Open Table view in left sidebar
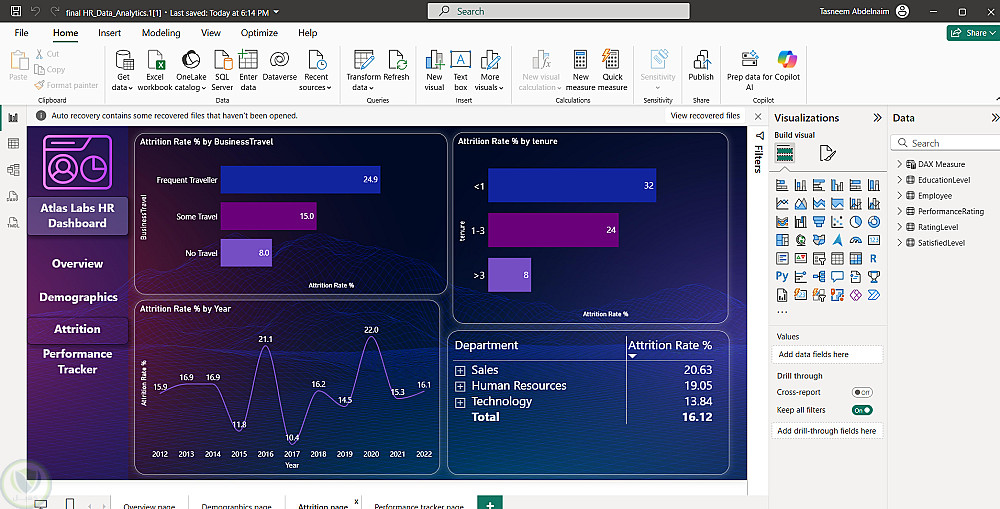This screenshot has width=1000, height=509. (13, 144)
